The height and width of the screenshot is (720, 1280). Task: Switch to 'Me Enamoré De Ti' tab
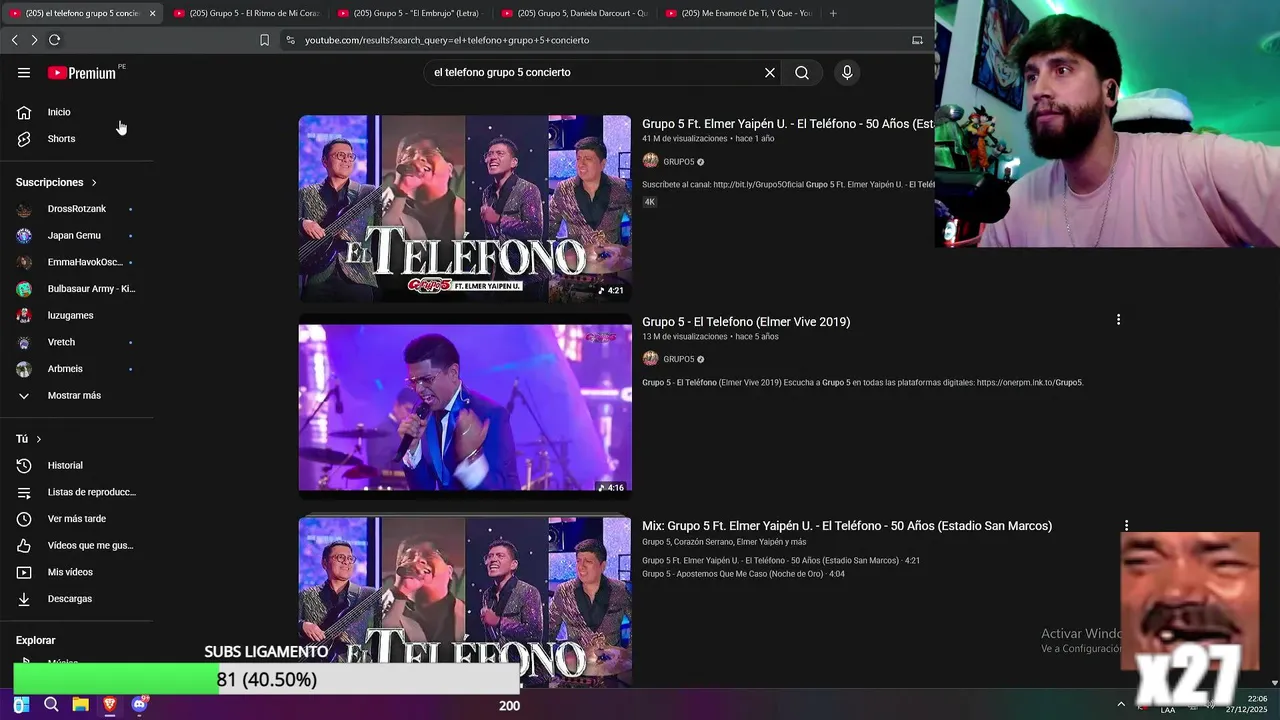738,13
